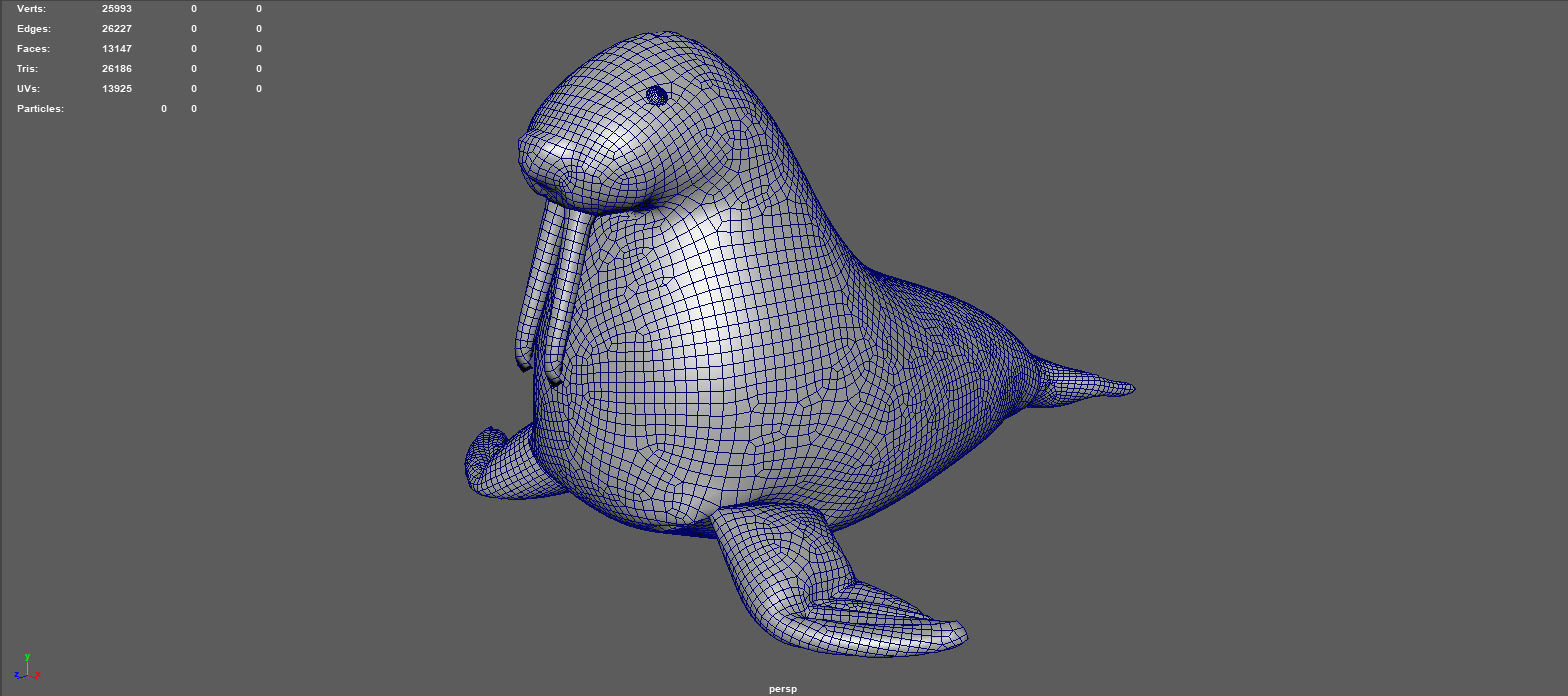Select the Edges: label in the HUD
The height and width of the screenshot is (696, 1568).
[x=34, y=28]
